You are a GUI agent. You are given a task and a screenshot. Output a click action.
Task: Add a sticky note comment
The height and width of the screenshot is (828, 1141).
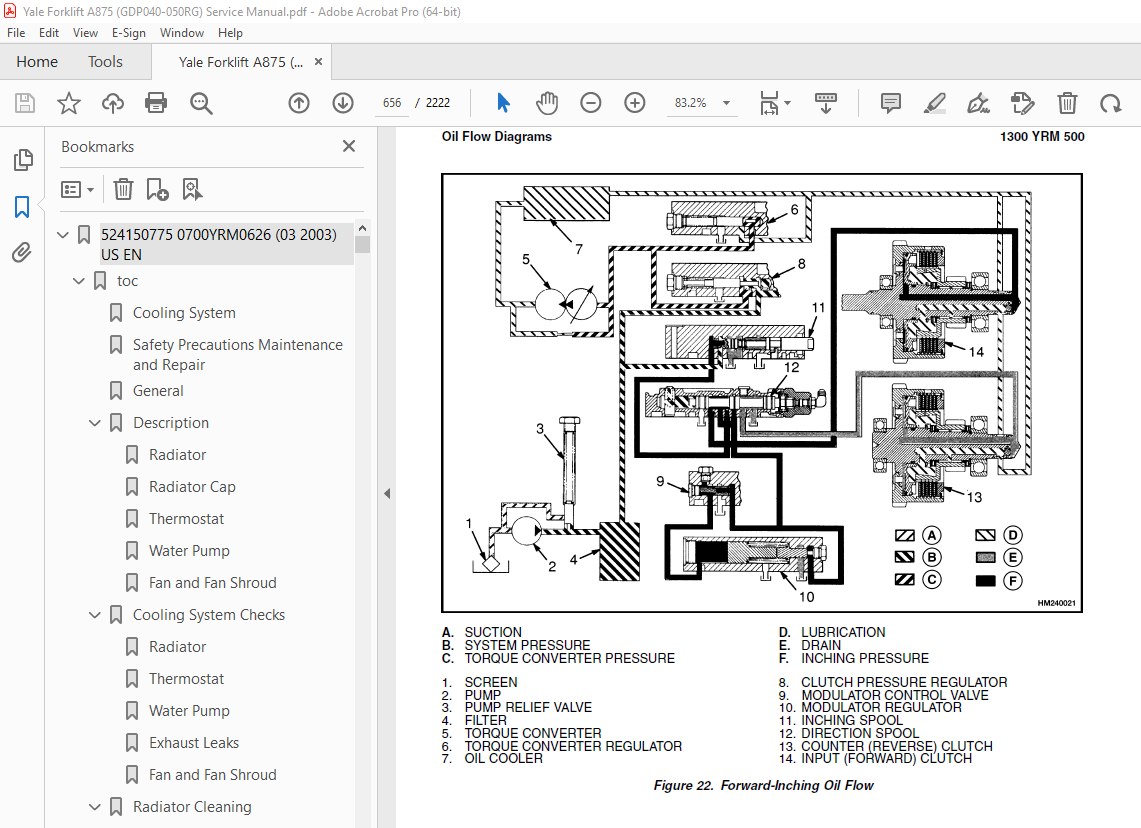891,103
